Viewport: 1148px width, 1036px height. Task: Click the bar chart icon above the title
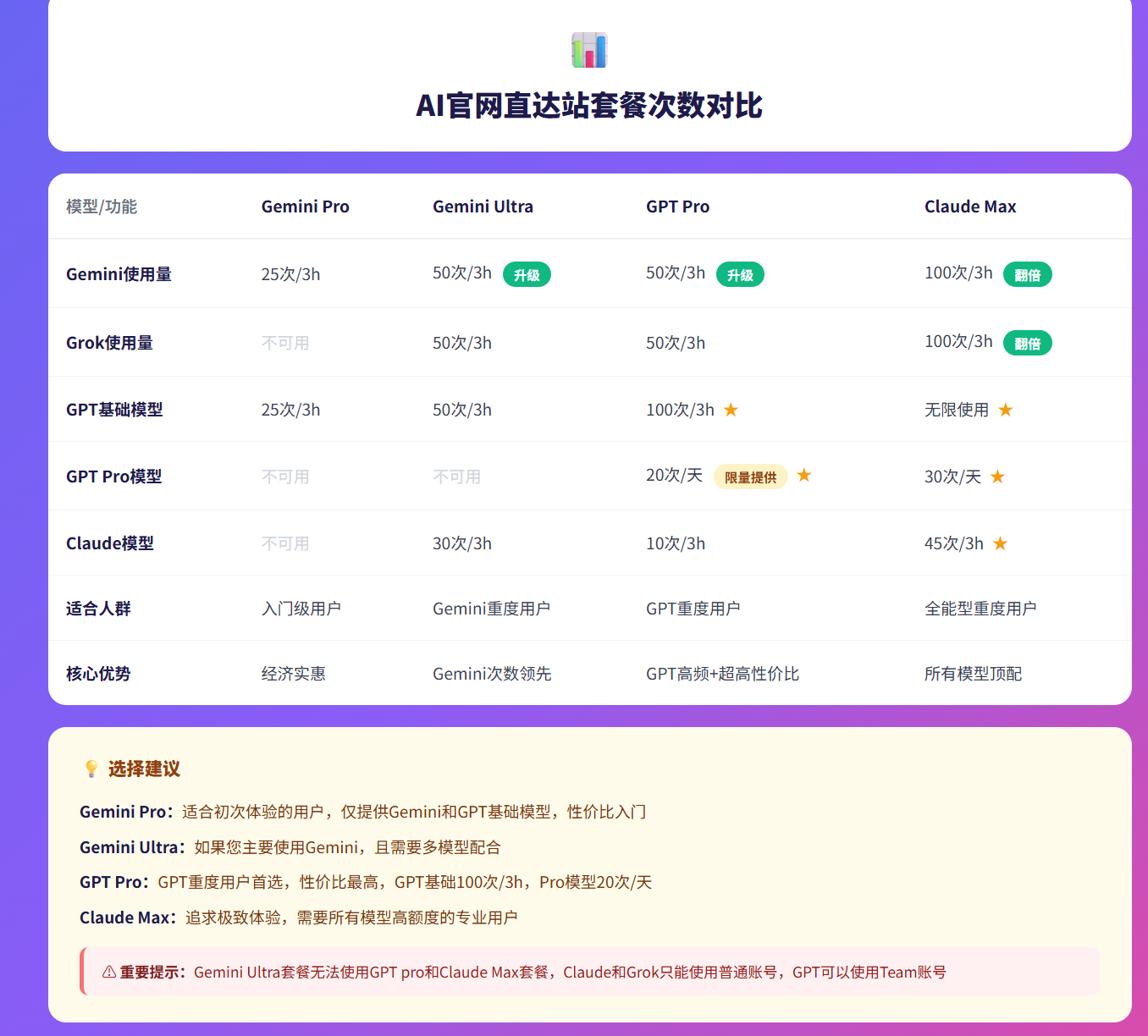coord(589,50)
